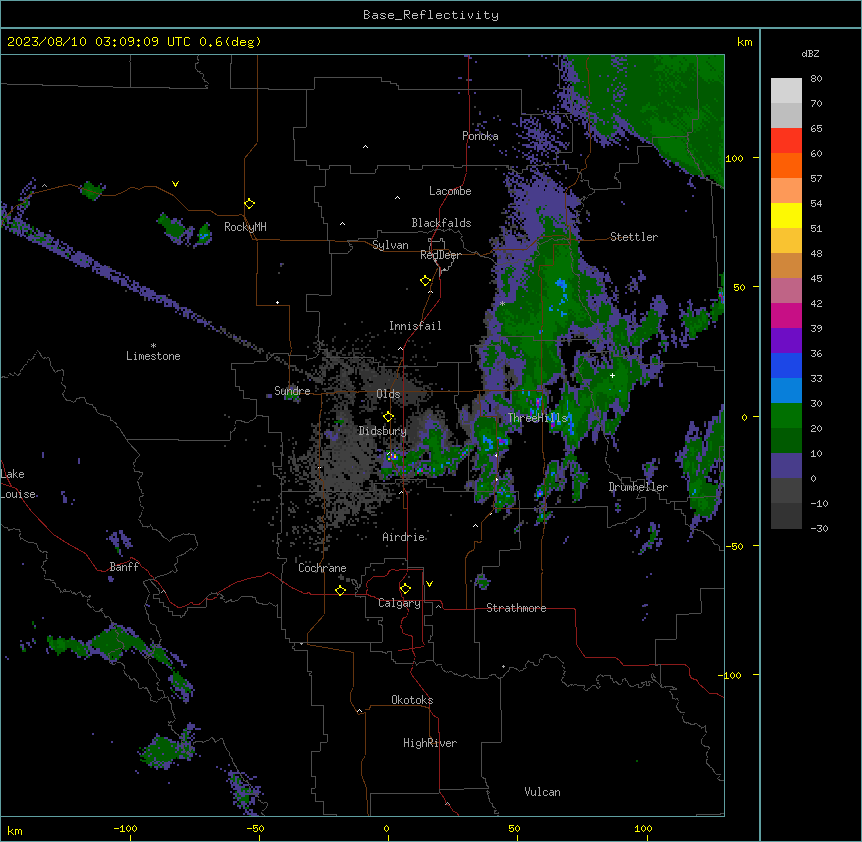Click the Calgary city label
This screenshot has width=862, height=842.
pyautogui.click(x=399, y=603)
